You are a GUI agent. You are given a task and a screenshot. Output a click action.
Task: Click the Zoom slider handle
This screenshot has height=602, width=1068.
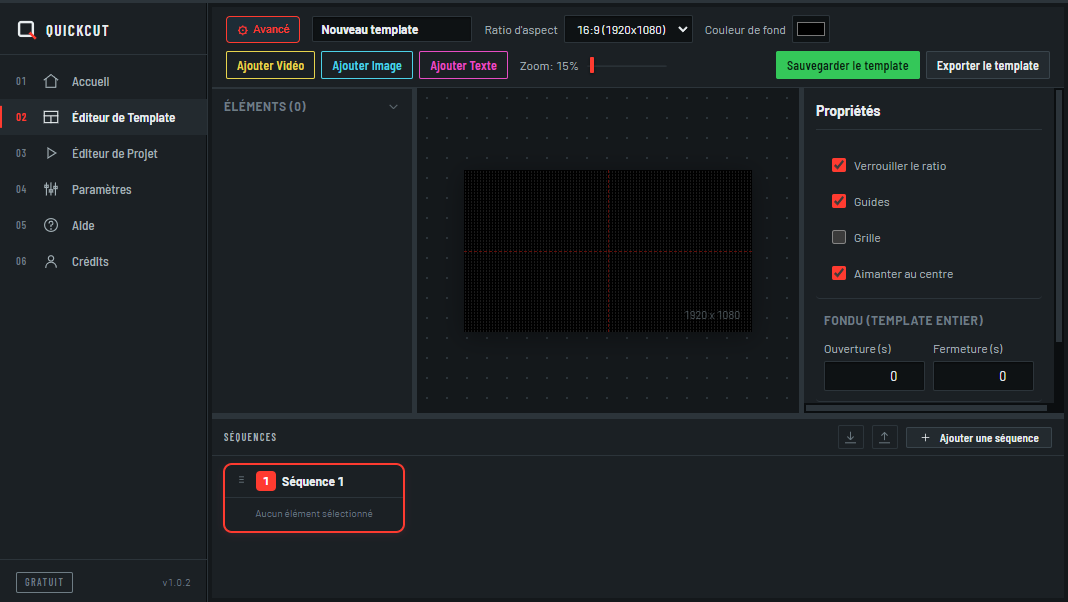tap(592, 65)
